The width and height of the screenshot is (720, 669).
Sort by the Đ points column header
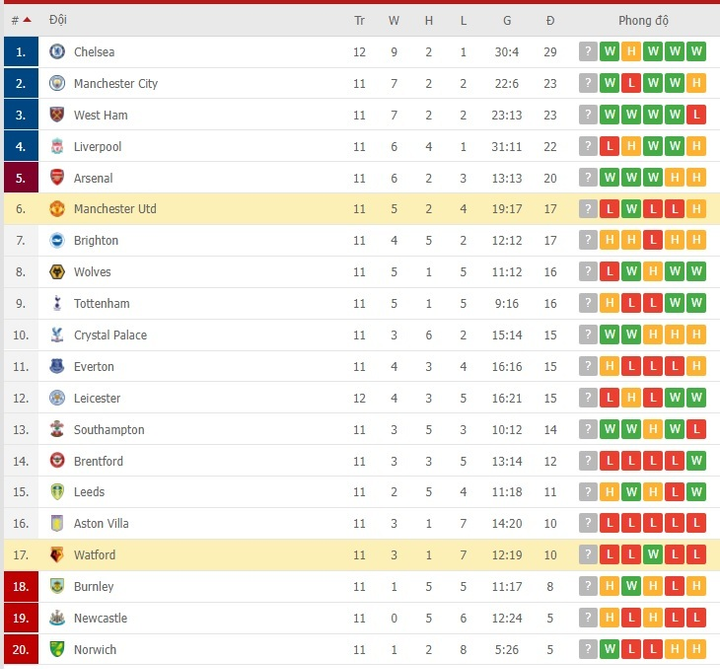pyautogui.click(x=550, y=20)
